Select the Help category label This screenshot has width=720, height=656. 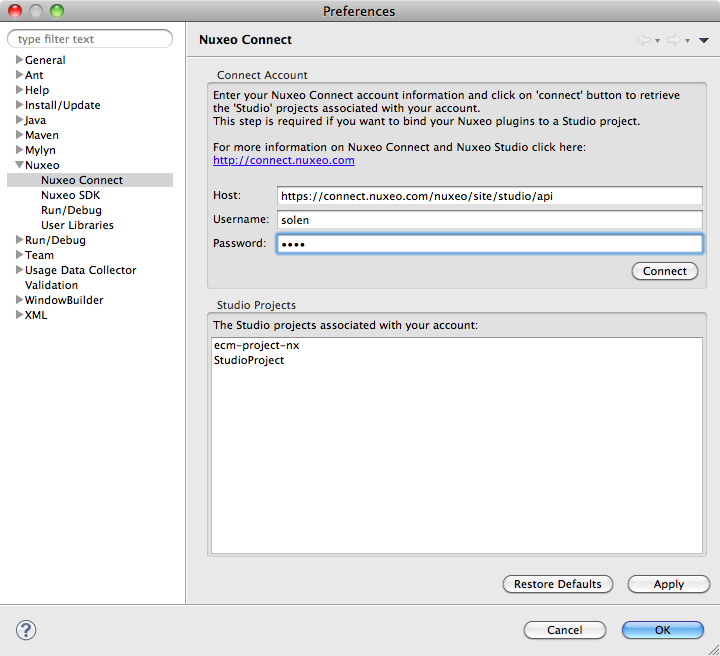(37, 90)
